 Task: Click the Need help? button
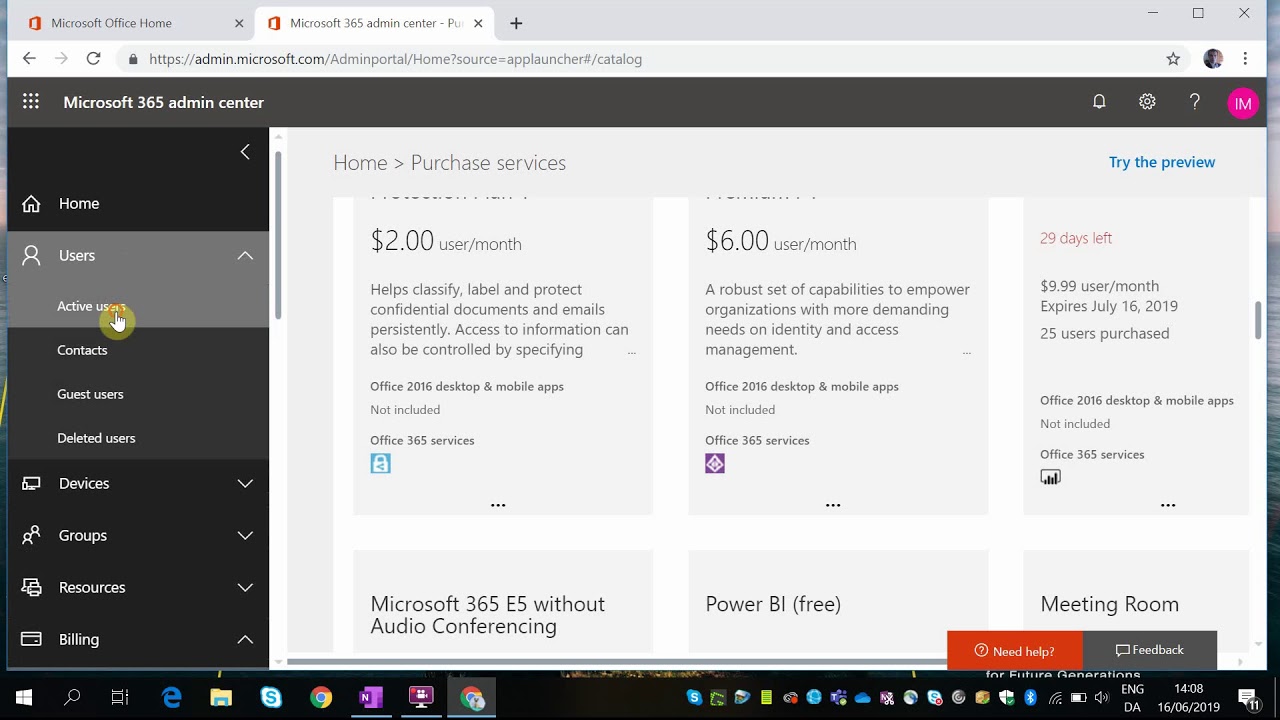tap(1015, 650)
